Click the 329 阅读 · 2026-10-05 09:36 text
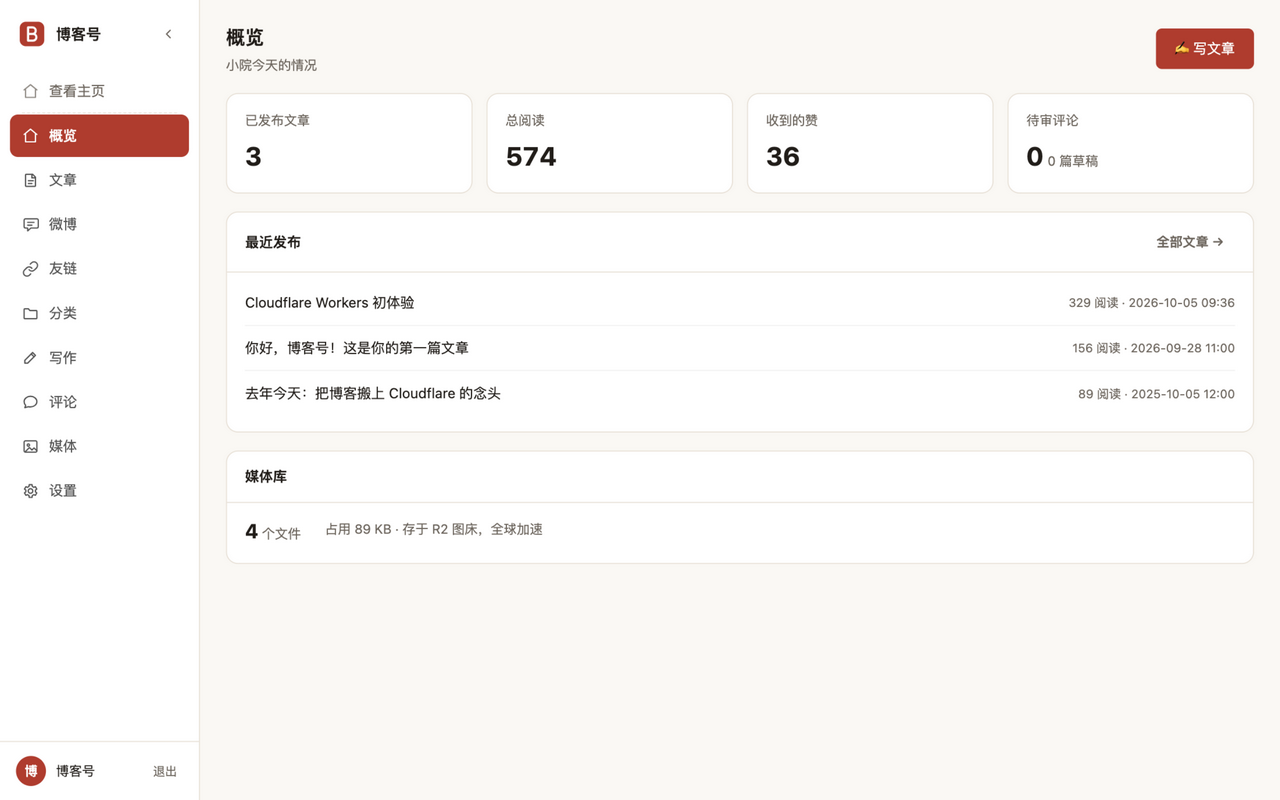1280x800 pixels. tap(1151, 303)
